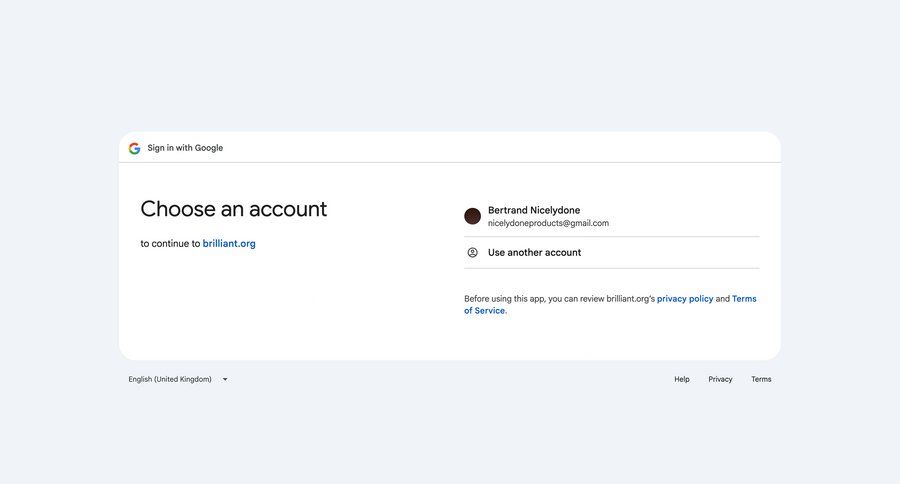Click the Sign in with Google header text
This screenshot has height=484, width=900.
(185, 148)
